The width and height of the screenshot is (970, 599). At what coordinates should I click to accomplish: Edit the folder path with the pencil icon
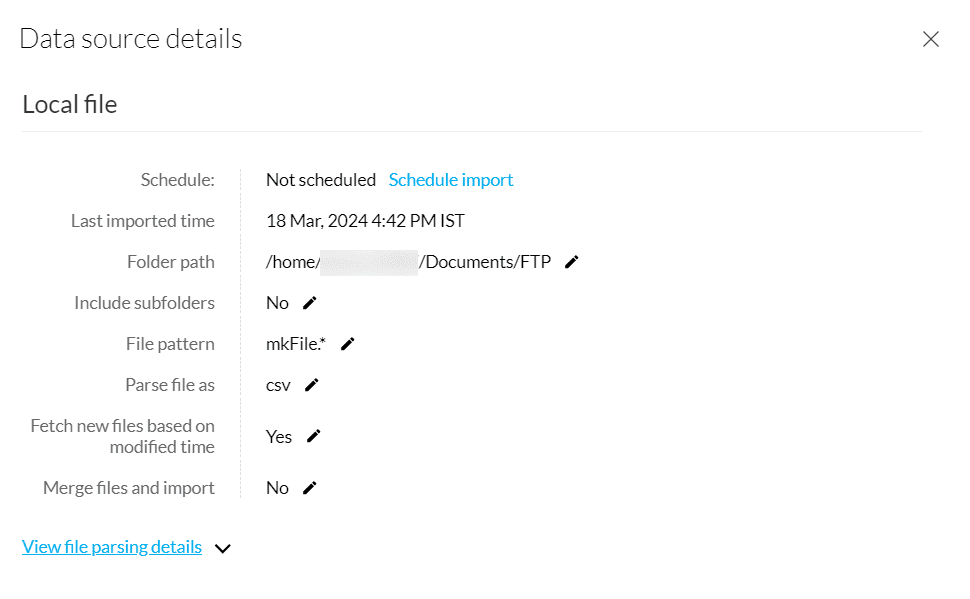pos(572,262)
